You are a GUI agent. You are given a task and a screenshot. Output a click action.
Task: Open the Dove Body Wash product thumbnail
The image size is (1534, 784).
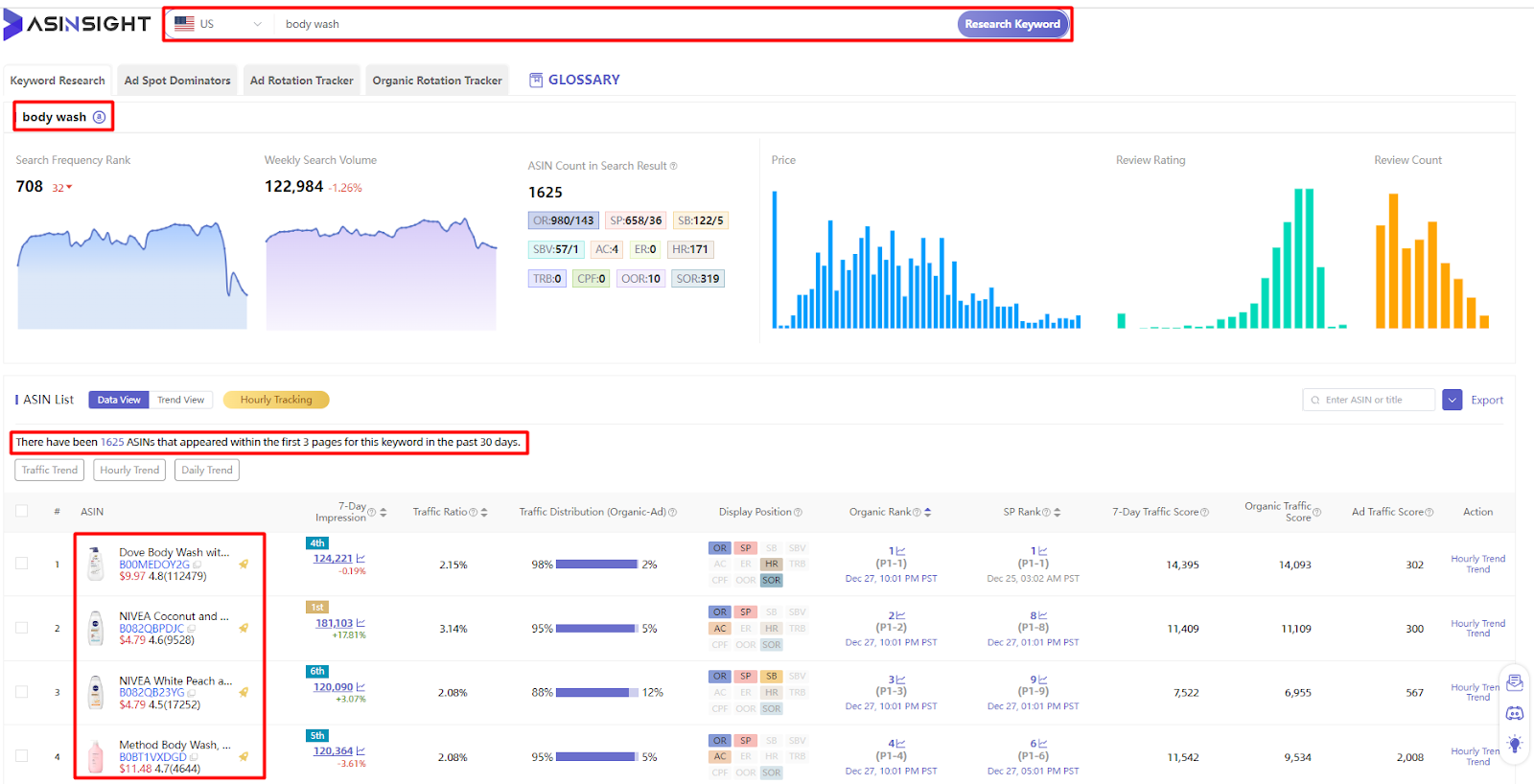click(96, 564)
